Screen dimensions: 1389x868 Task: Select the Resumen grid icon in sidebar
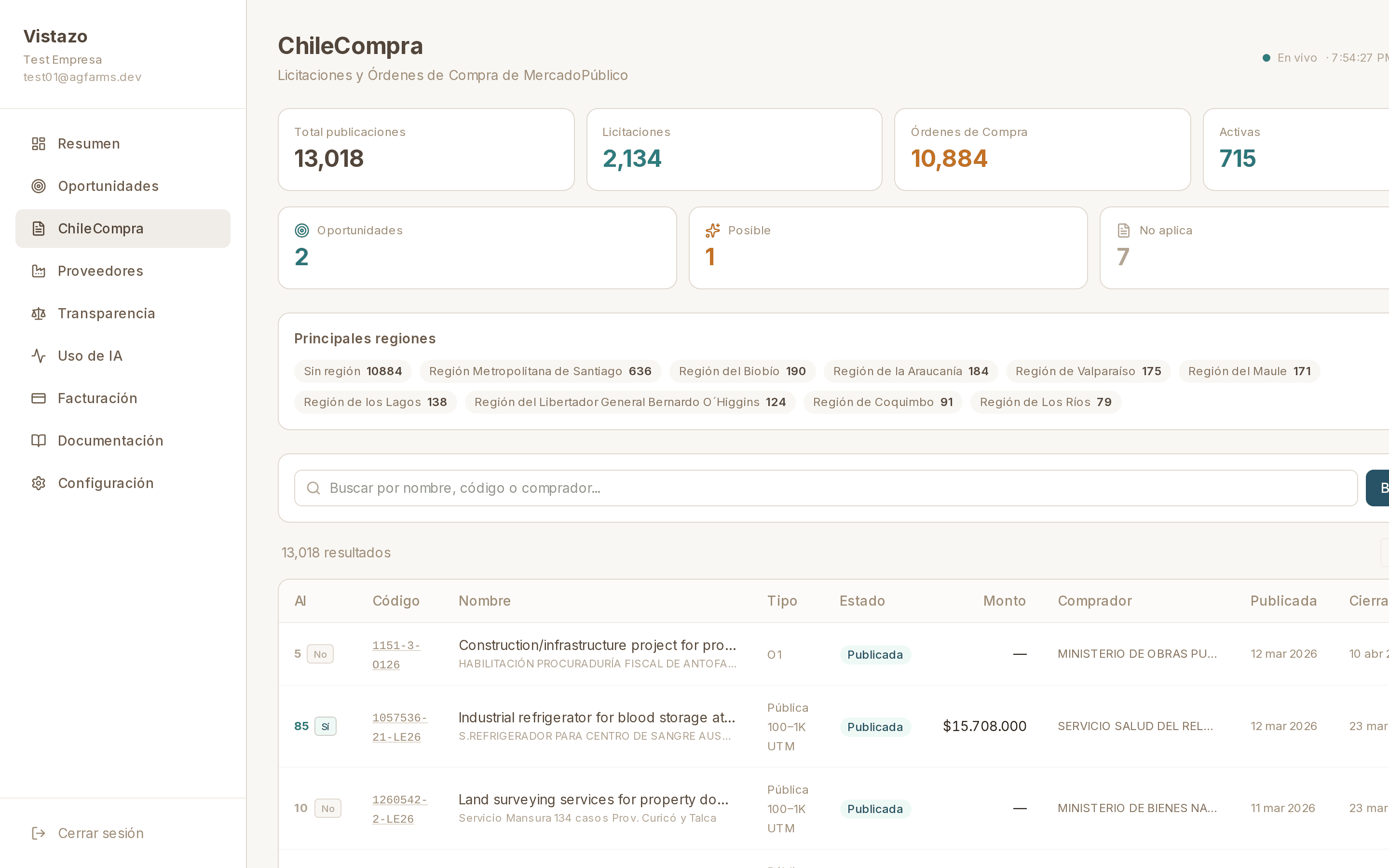point(38,144)
